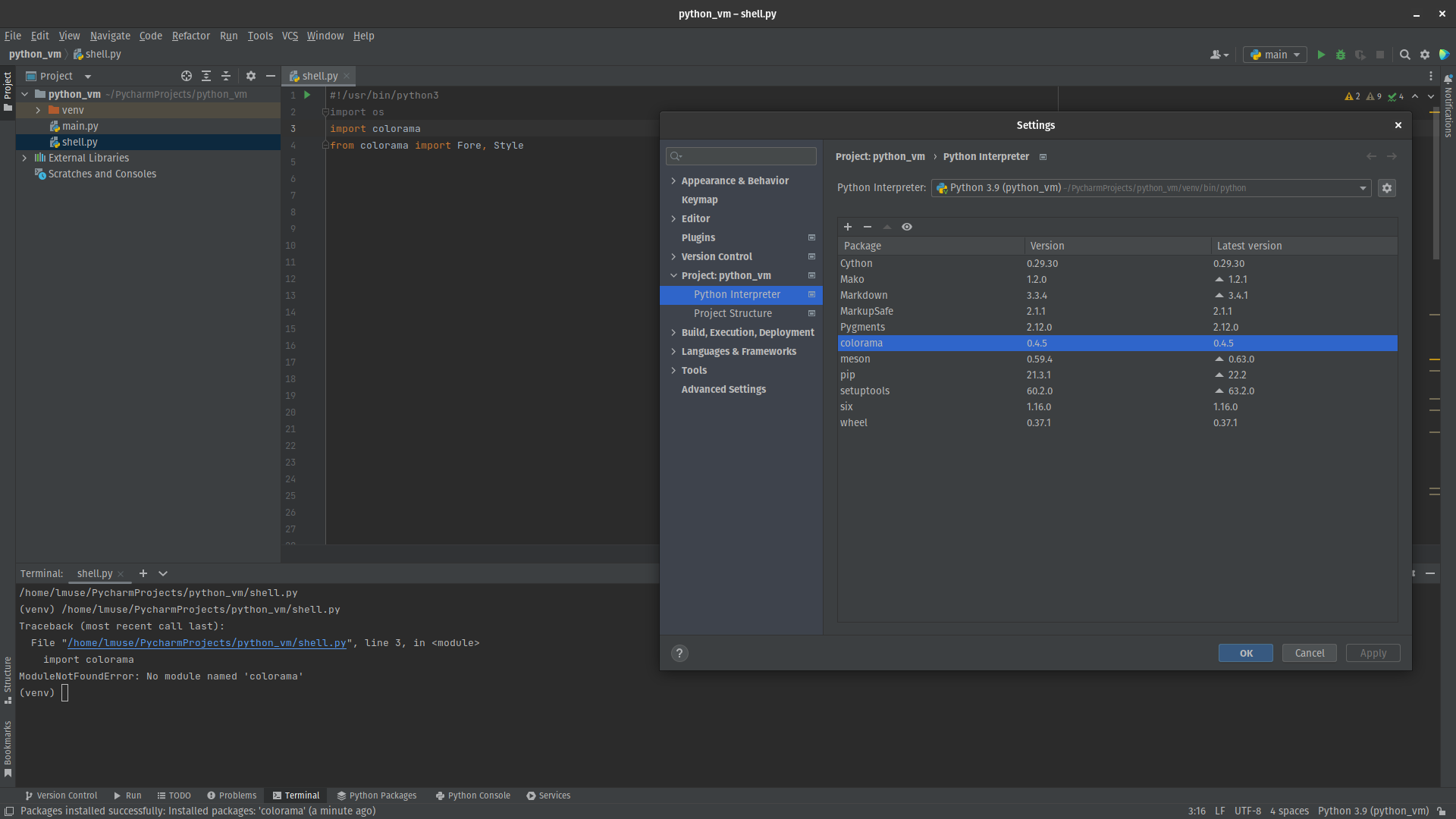The width and height of the screenshot is (1456, 819).
Task: Open shell.py from the traceback link
Action: pyautogui.click(x=205, y=642)
